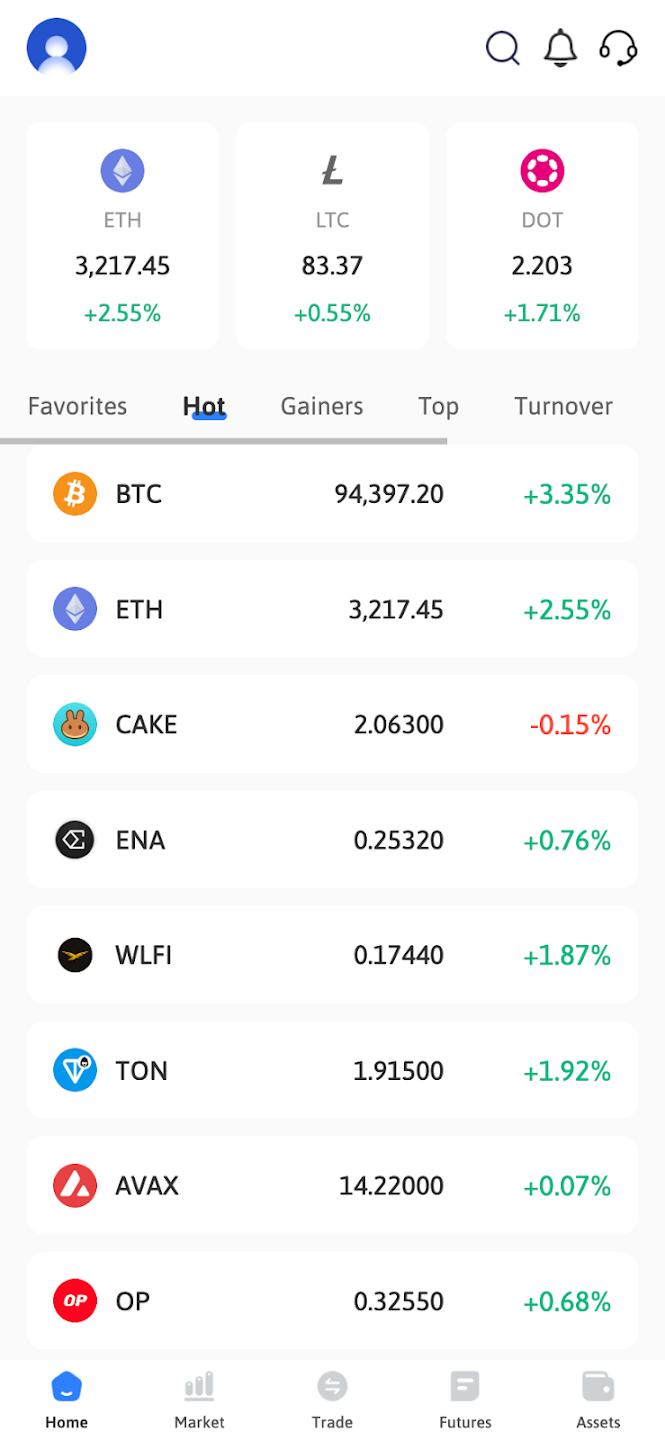
Task: Click the TON coin icon
Action: pyautogui.click(x=75, y=1070)
